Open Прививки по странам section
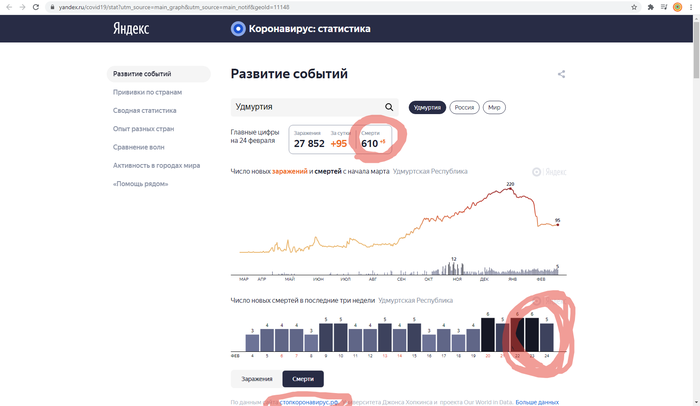Screen dimensions: 700x406 [x=149, y=92]
